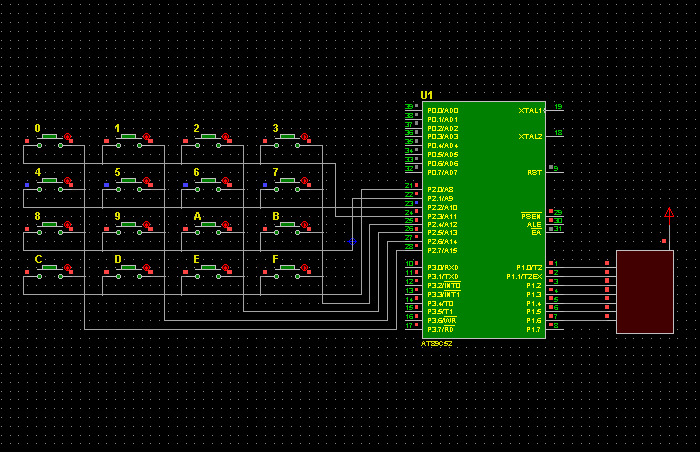Toggle the red latch on button 7

[x=305, y=180]
